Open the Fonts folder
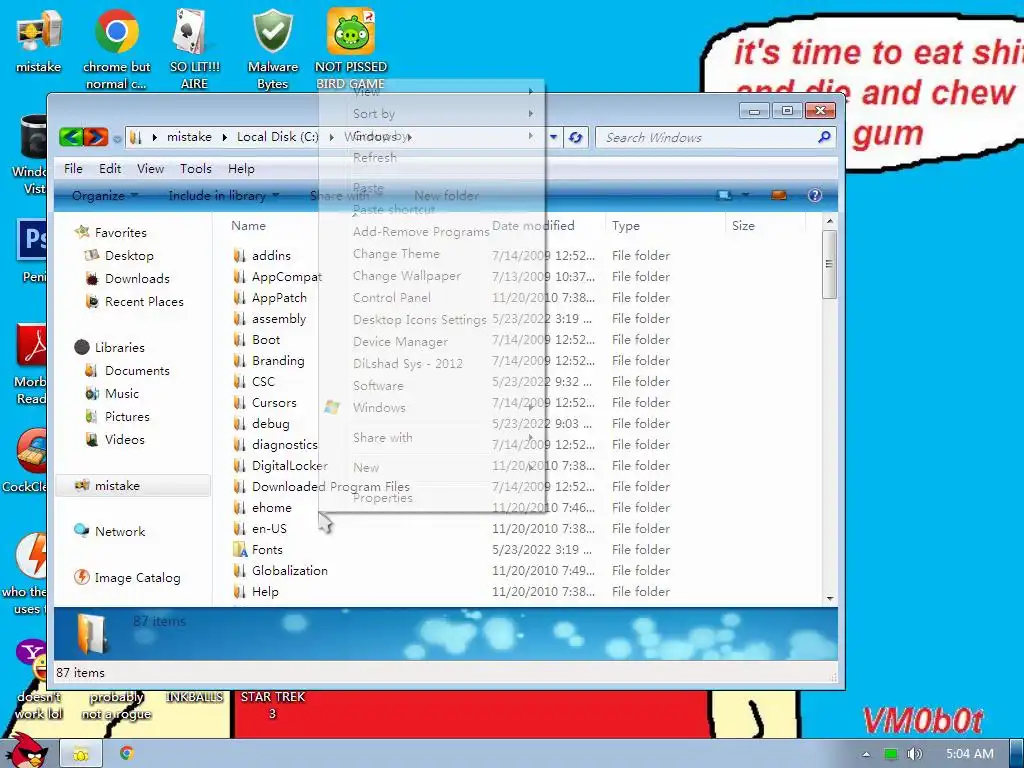 pyautogui.click(x=267, y=550)
